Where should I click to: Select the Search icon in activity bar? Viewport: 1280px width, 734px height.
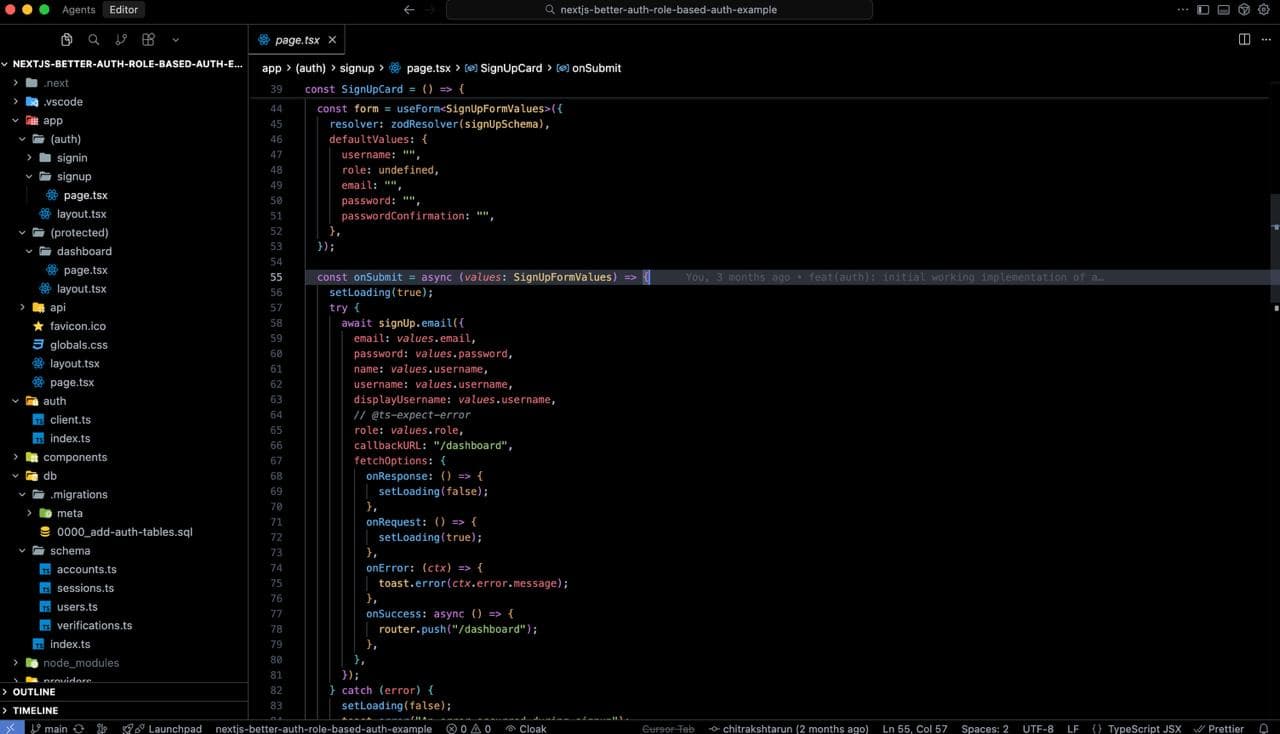(93, 40)
